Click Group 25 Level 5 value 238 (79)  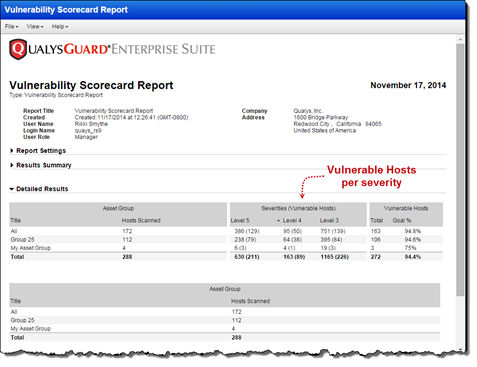tap(245, 239)
